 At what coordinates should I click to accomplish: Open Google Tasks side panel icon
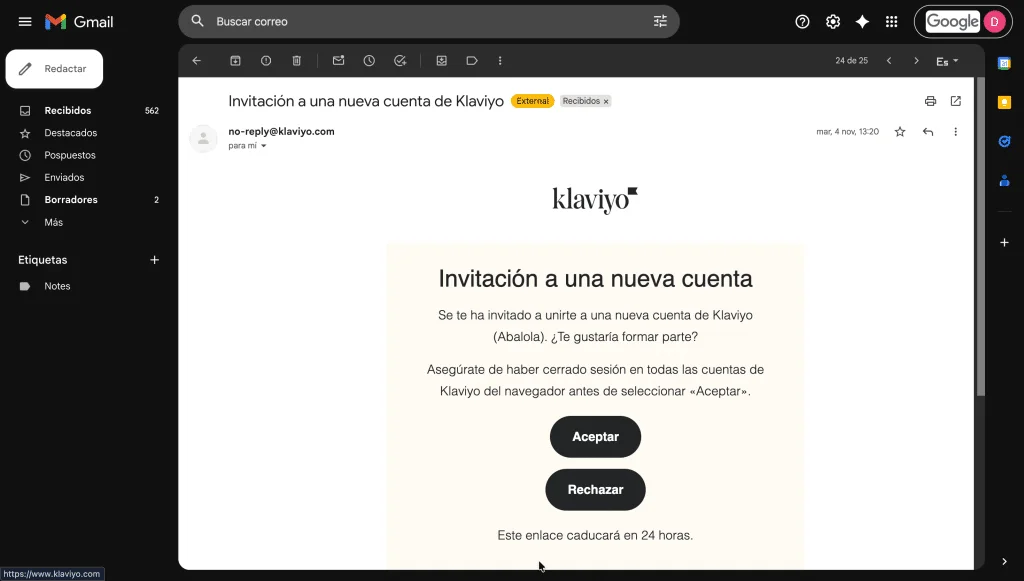(1004, 141)
